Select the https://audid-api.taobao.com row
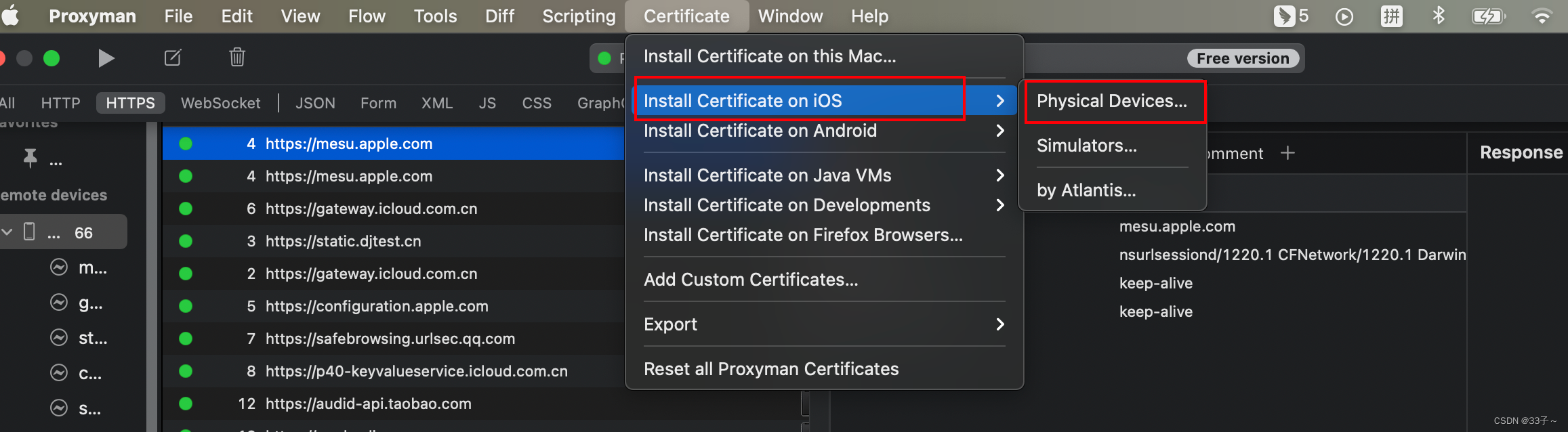 point(481,404)
